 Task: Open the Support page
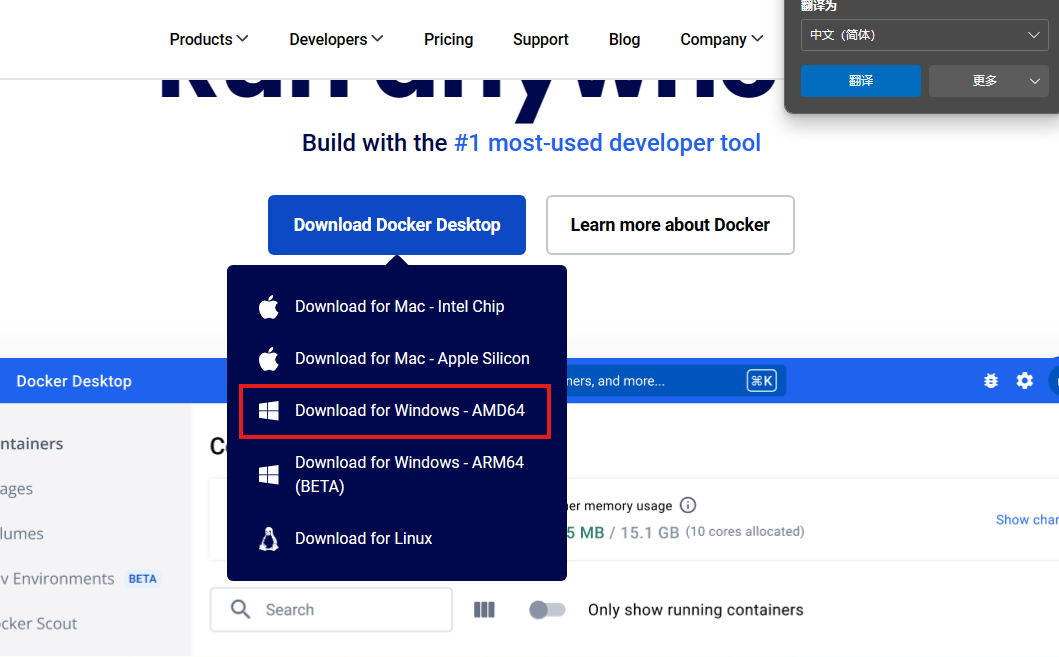point(540,39)
